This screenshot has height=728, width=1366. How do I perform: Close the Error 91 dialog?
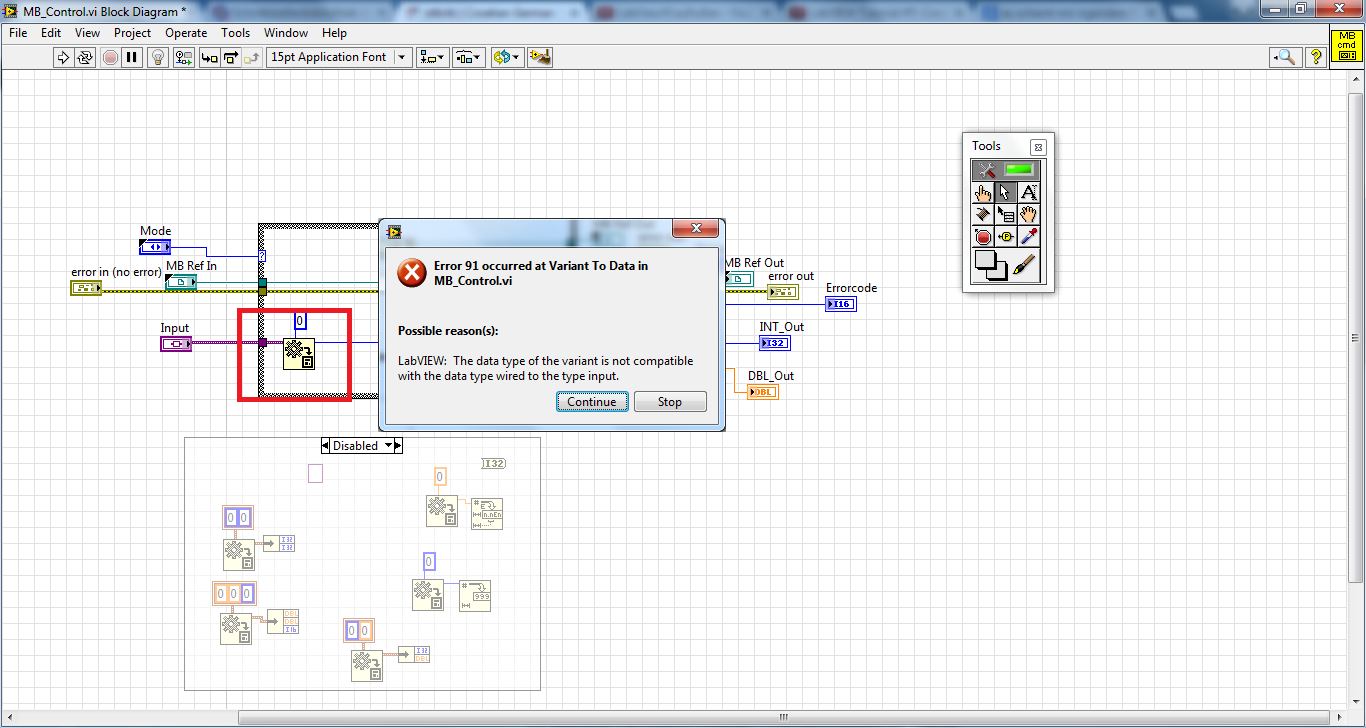pyautogui.click(x=694, y=229)
